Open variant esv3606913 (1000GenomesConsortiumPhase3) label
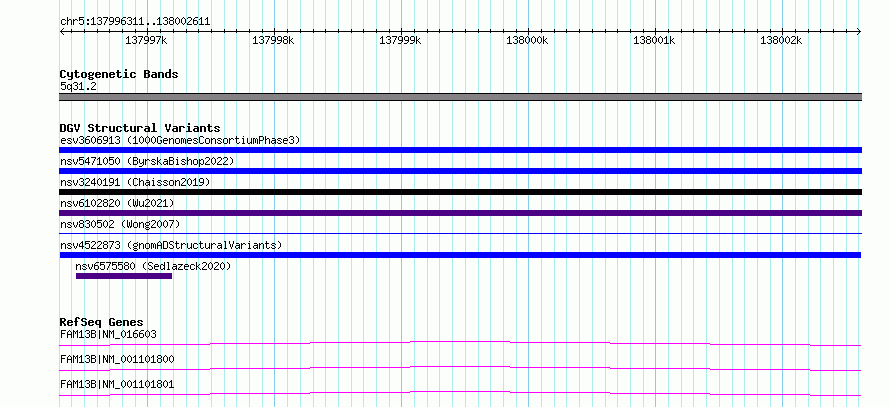890x407 pixels. [x=180, y=140]
